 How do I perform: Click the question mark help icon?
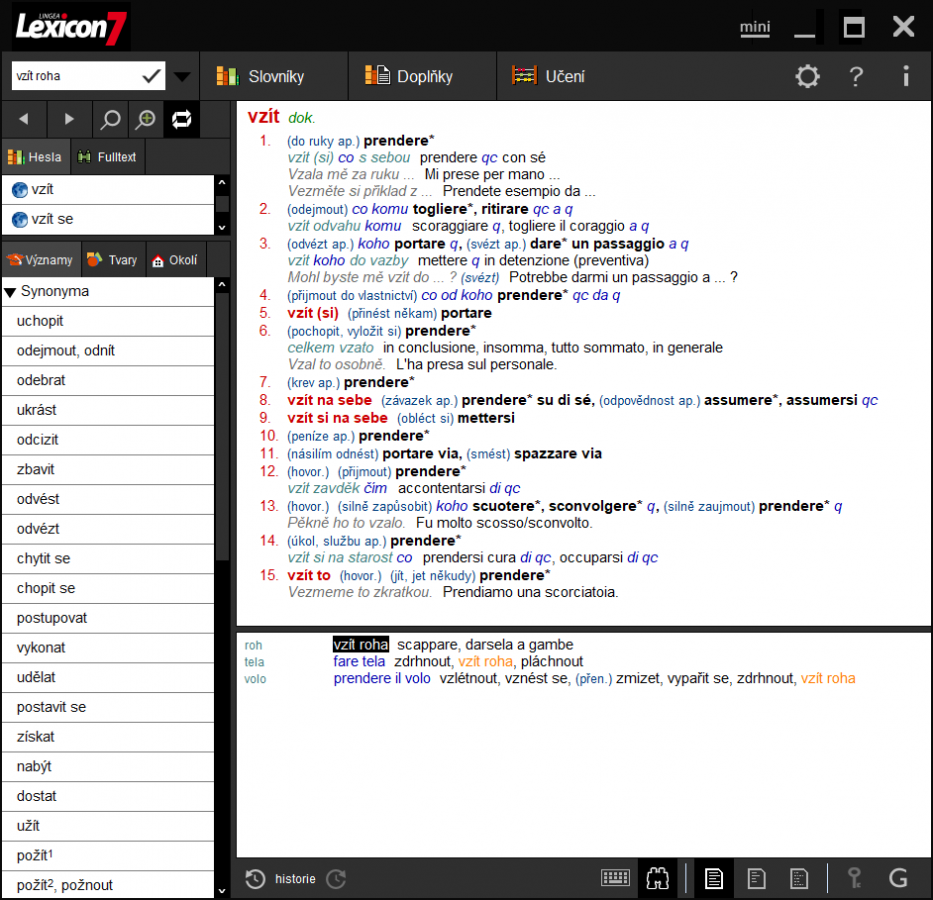(855, 76)
